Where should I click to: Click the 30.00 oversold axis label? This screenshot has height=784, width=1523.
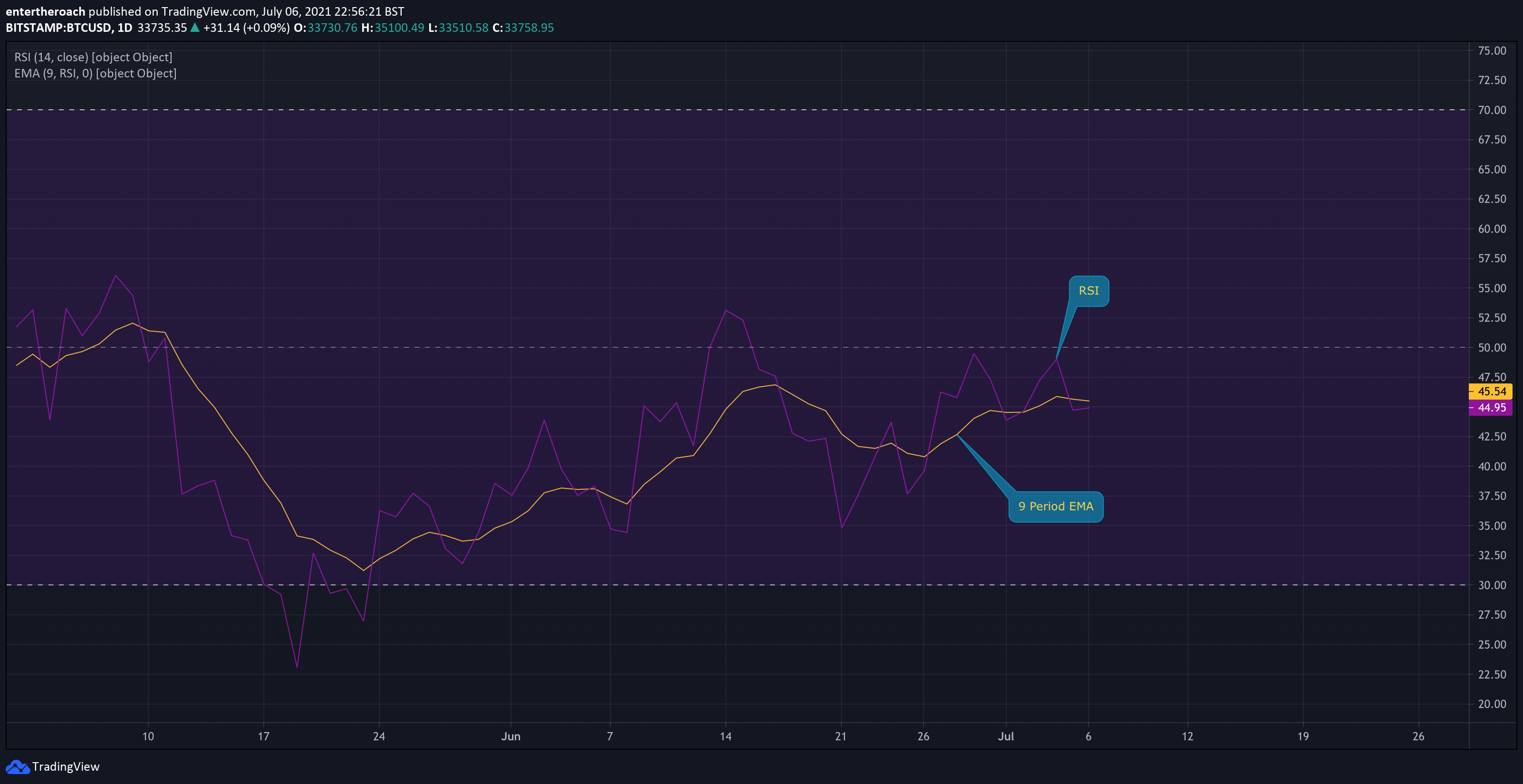(x=1492, y=585)
